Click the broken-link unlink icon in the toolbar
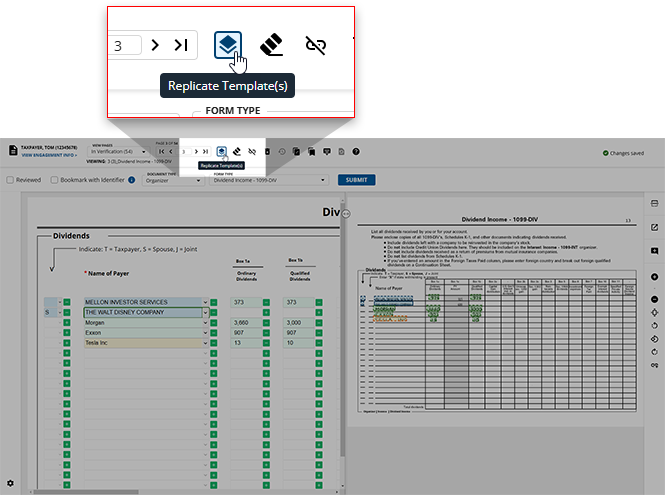 pos(252,151)
